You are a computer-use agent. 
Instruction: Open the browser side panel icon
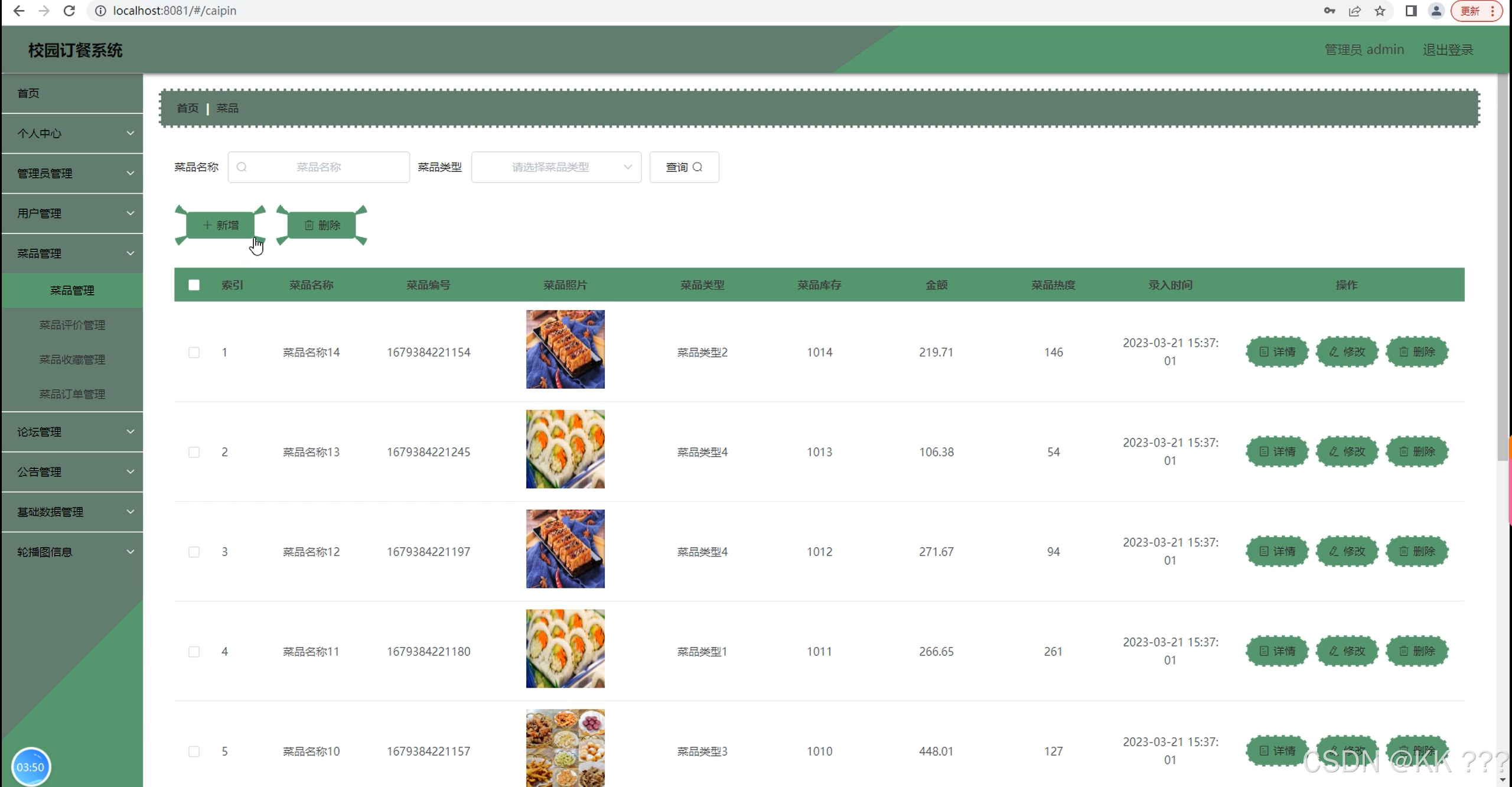(x=1411, y=11)
